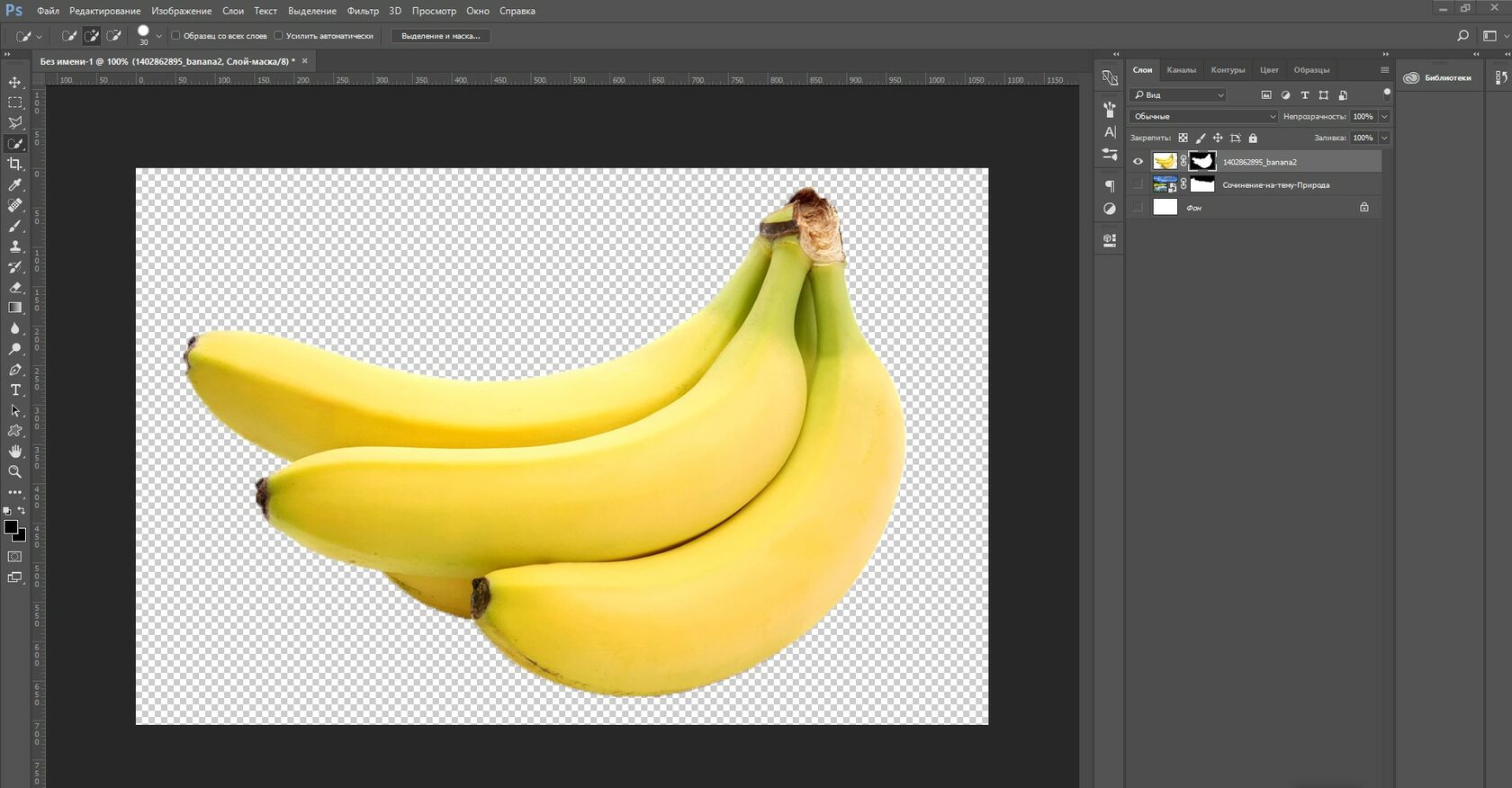The width and height of the screenshot is (1512, 788).
Task: Expand the Заливка slider dropdown
Action: pyautogui.click(x=1384, y=138)
